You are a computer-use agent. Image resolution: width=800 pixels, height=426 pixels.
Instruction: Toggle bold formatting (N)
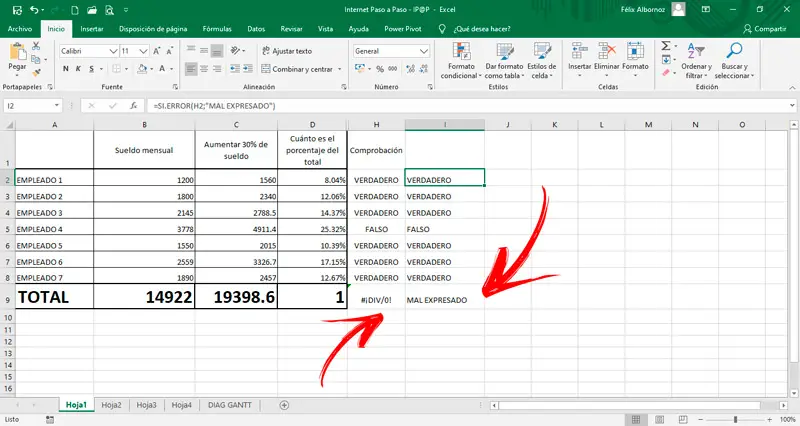65,69
